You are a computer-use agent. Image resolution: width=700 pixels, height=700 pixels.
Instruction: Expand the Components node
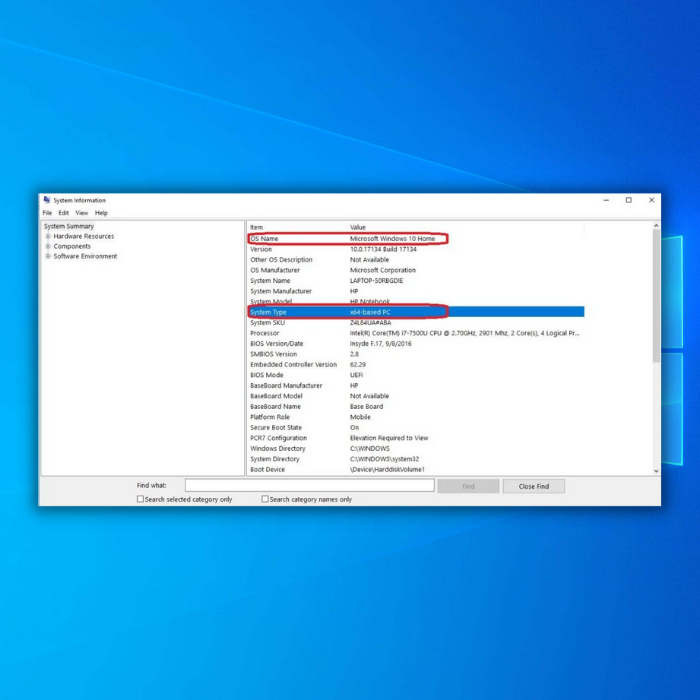click(x=48, y=246)
